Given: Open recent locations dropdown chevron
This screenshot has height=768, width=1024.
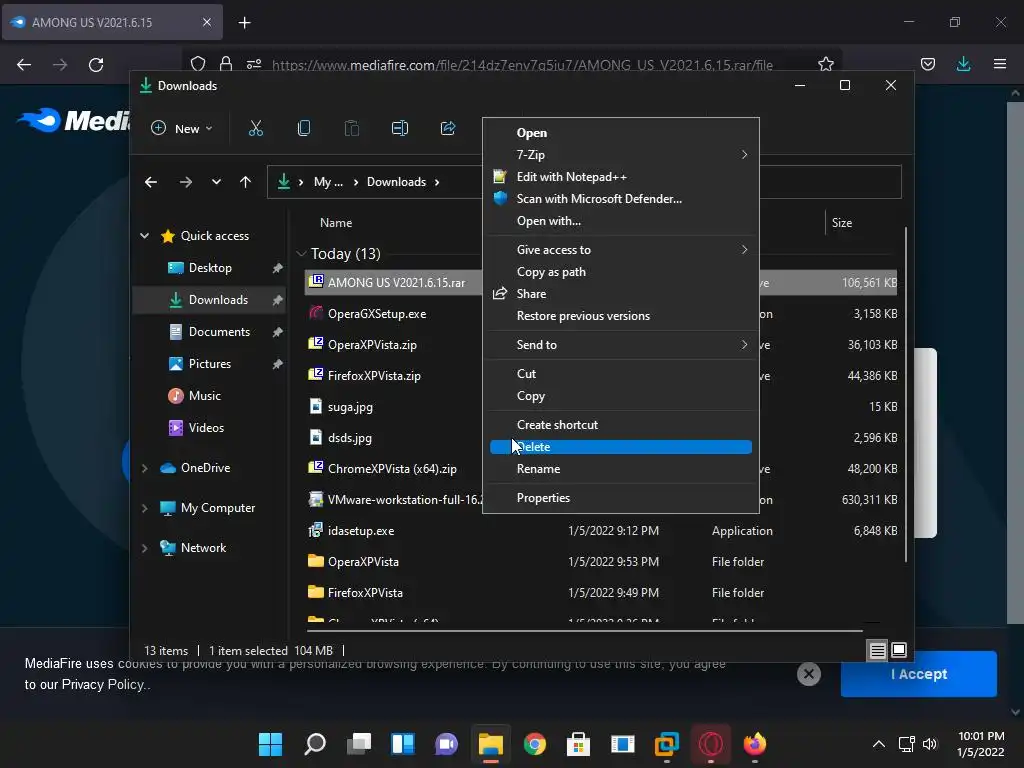Looking at the screenshot, I should coord(216,182).
